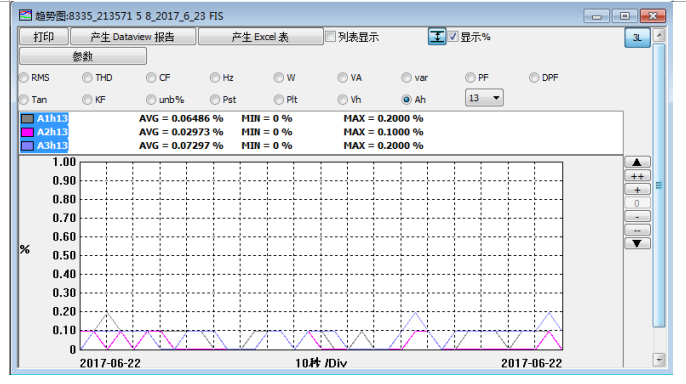Click the vertical scrollbar thumb

click(x=659, y=185)
